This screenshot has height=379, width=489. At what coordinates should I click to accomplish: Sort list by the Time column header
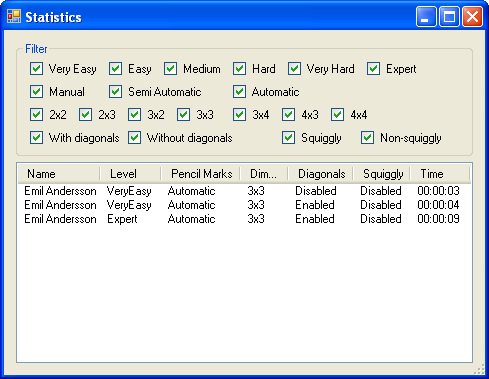[x=440, y=174]
